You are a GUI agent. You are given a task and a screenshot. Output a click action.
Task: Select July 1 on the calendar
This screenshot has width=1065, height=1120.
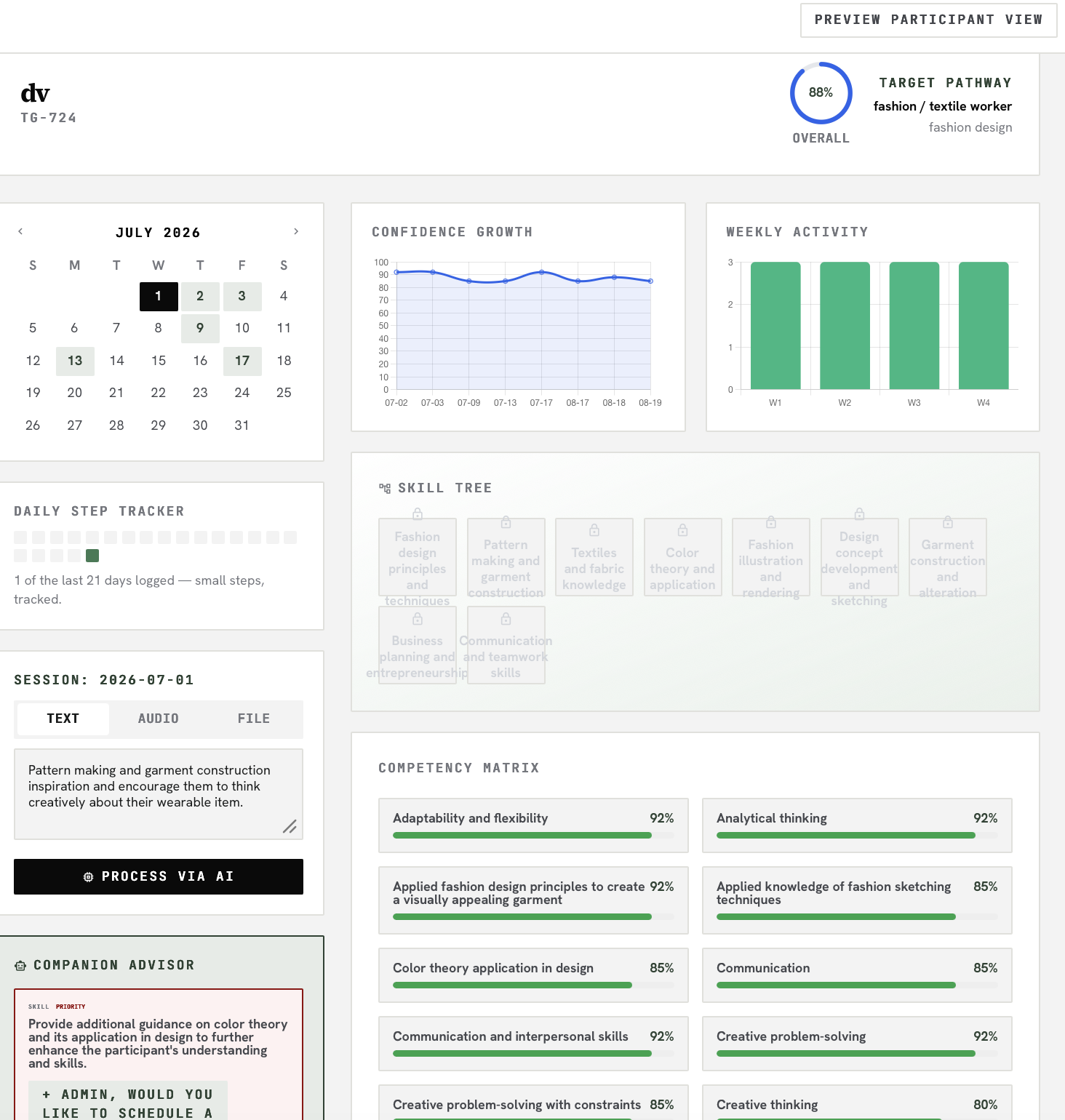click(159, 297)
